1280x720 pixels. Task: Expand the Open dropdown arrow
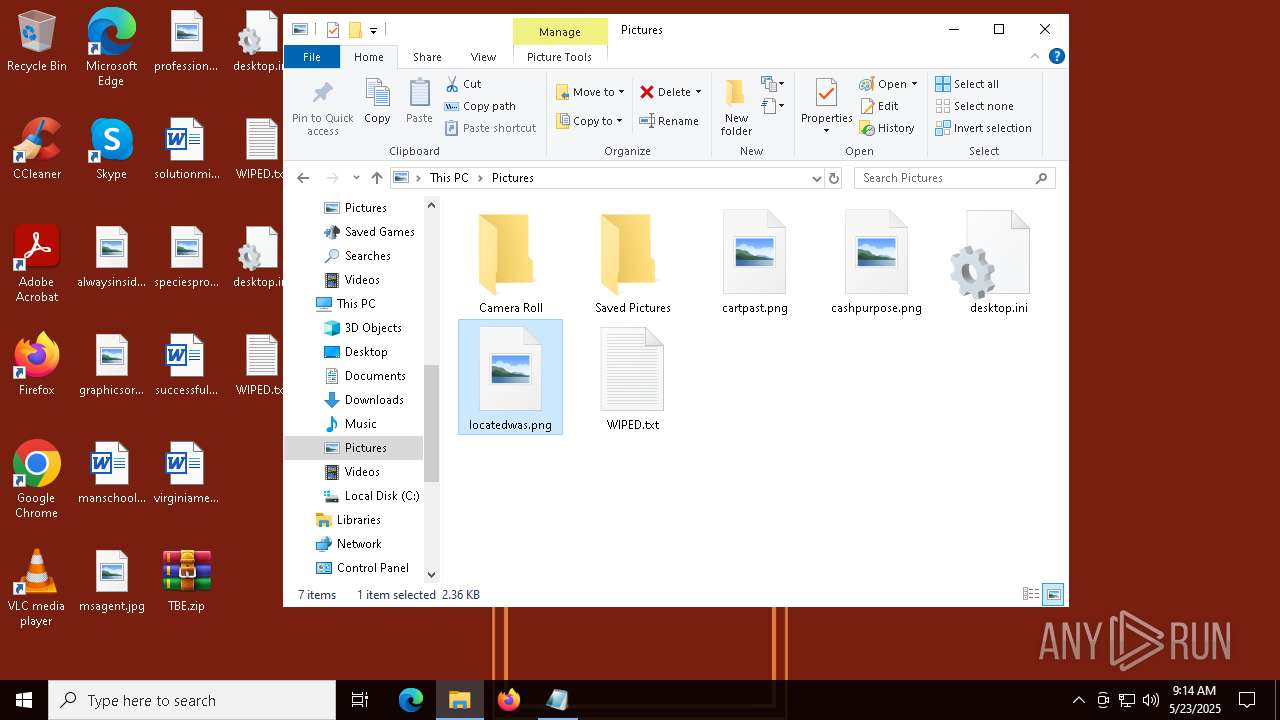[914, 84]
